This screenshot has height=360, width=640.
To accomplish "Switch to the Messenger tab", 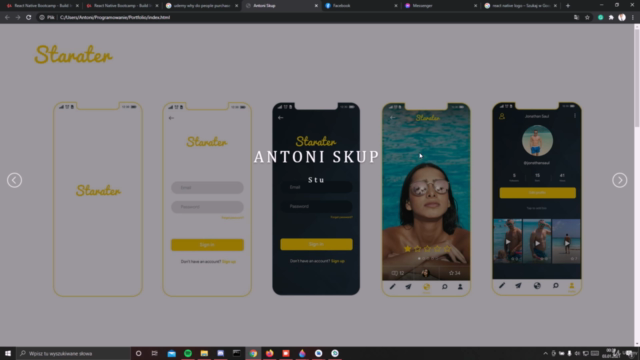I will tap(441, 6).
